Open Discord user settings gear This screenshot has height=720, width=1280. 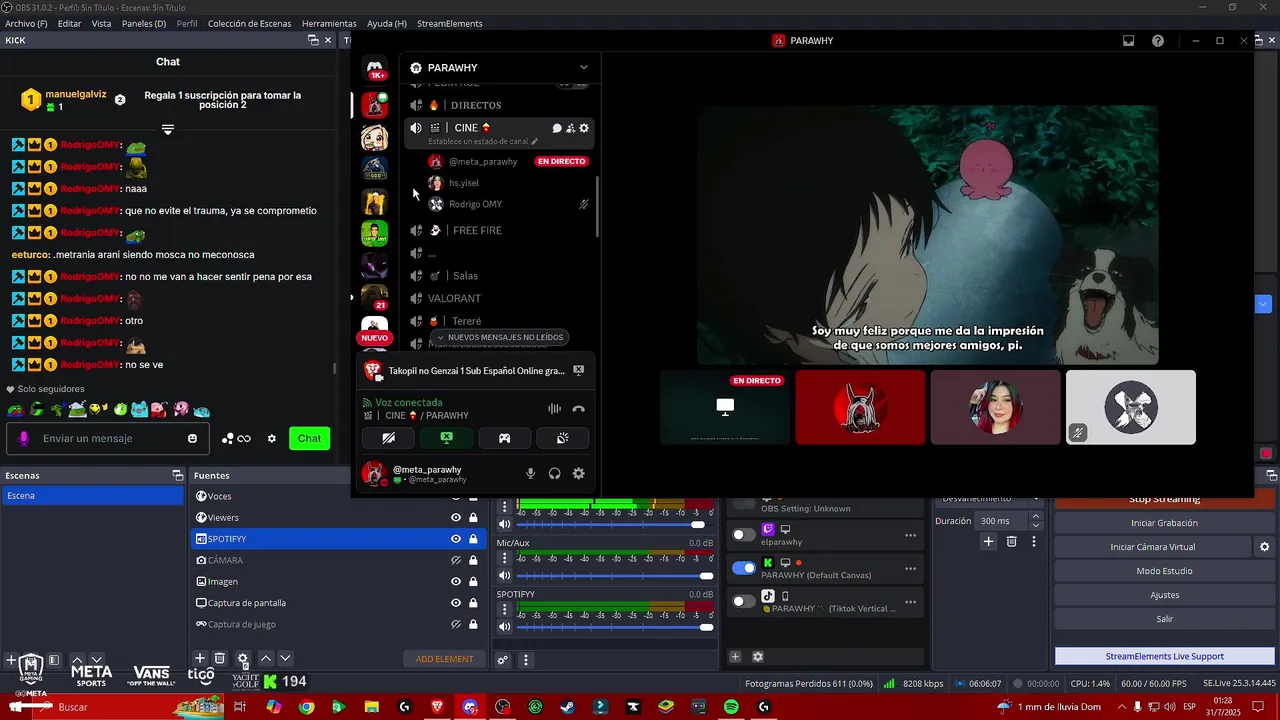(x=578, y=474)
